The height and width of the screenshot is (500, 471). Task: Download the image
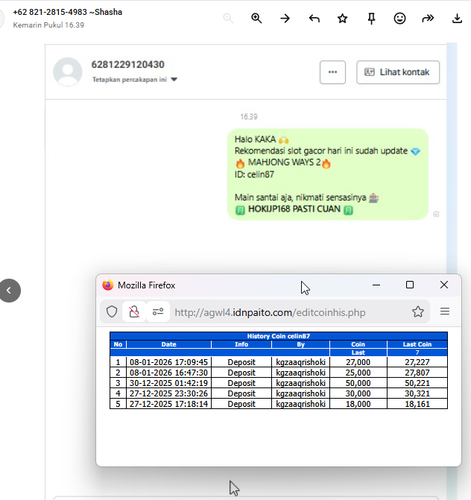(457, 18)
